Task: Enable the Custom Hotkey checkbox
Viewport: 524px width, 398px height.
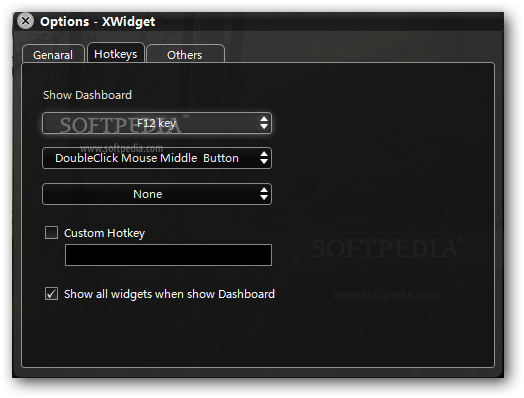Action: point(51,233)
